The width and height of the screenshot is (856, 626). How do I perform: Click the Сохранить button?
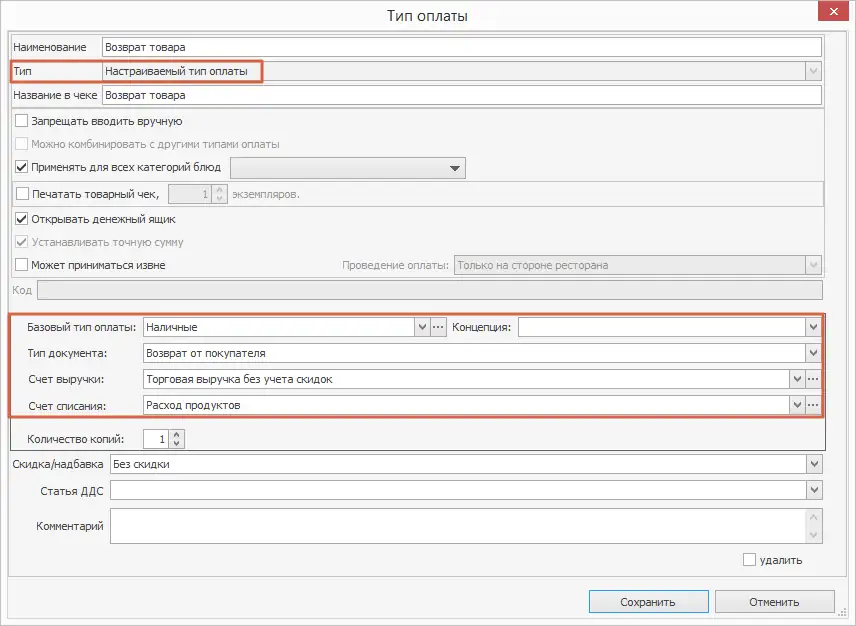649,602
